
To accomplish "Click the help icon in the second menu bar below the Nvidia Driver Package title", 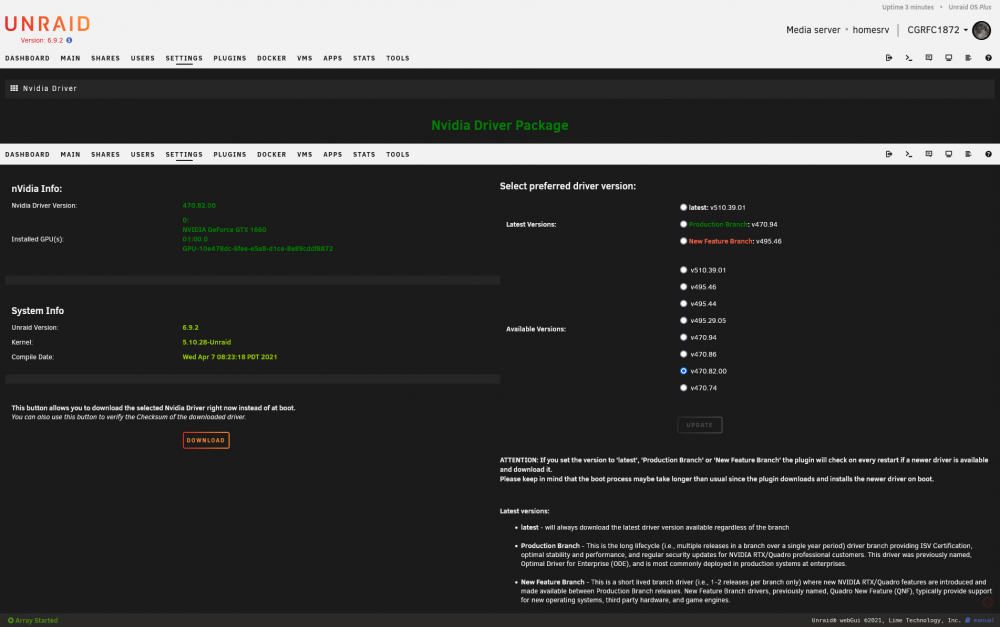I will [x=988, y=154].
